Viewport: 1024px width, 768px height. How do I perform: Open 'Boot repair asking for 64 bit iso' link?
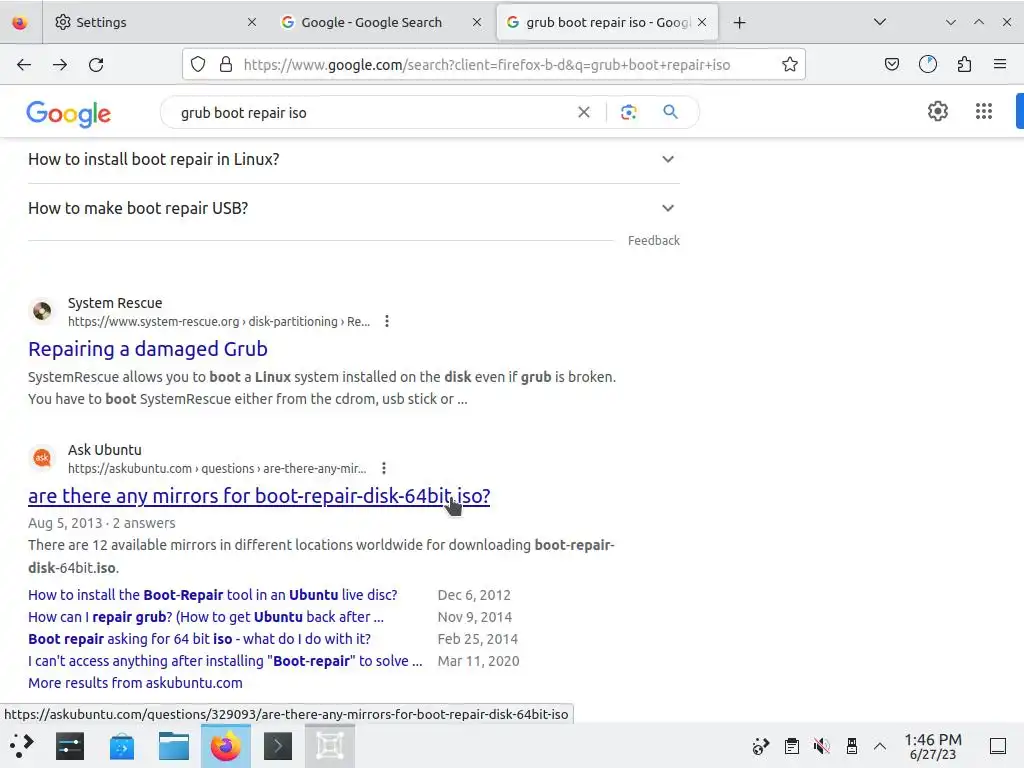(x=199, y=639)
